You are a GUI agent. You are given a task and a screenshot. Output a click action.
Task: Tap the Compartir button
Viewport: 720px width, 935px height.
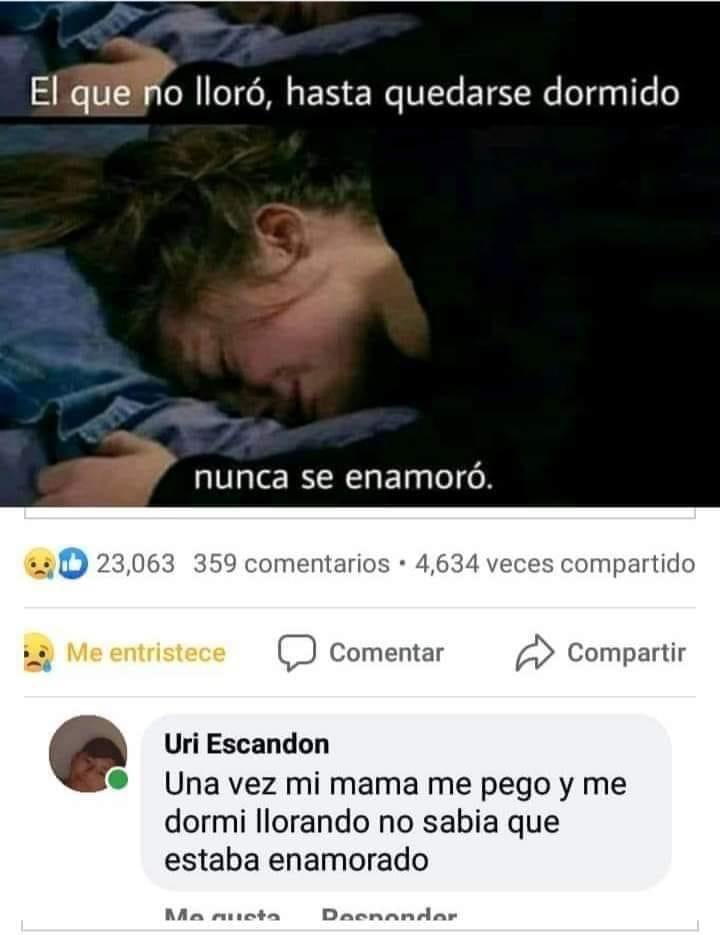(x=600, y=653)
